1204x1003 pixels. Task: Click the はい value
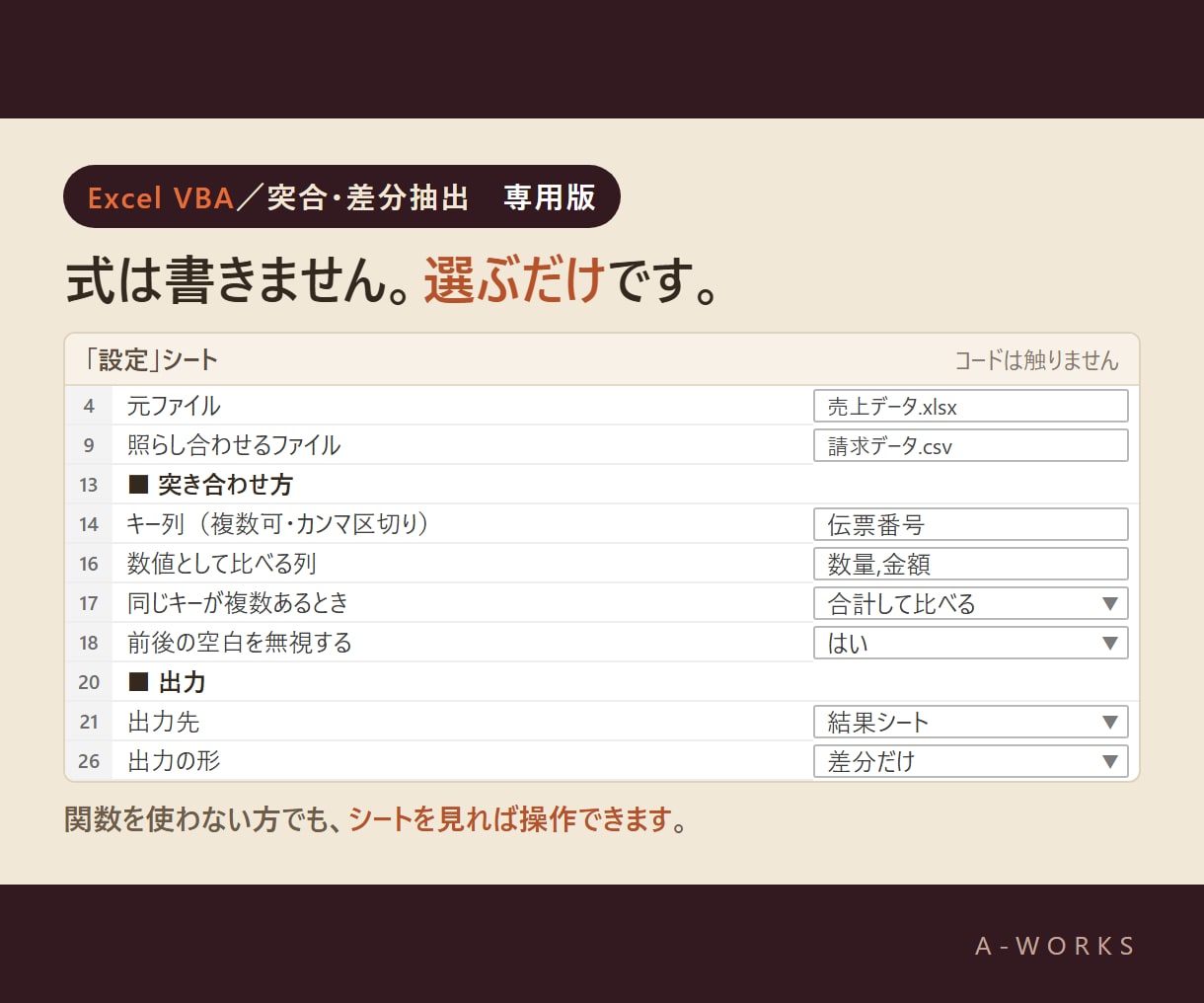click(848, 643)
